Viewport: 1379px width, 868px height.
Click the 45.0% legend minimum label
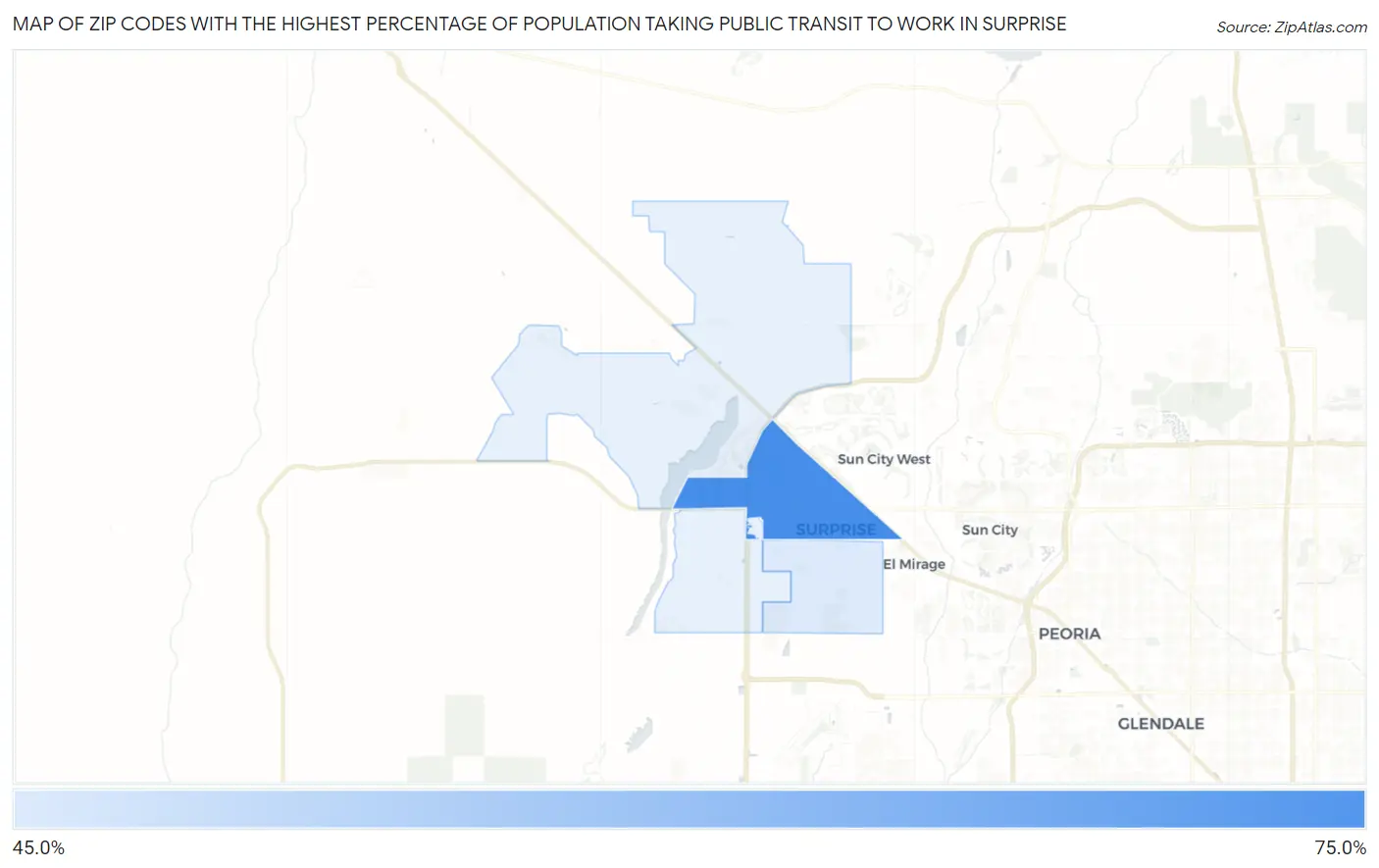pos(39,847)
